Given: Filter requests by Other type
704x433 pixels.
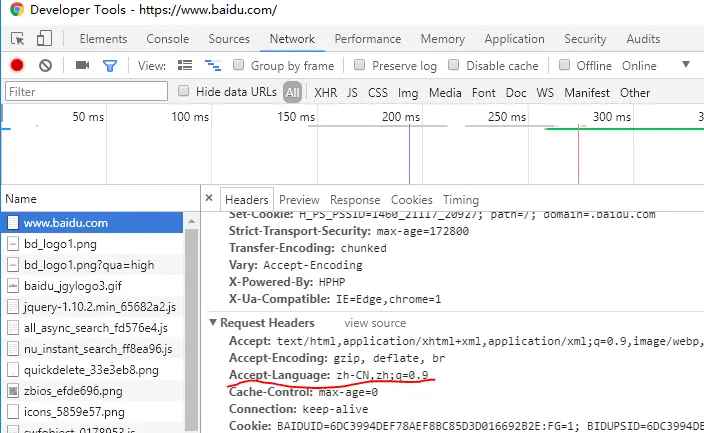Looking at the screenshot, I should pos(635,93).
